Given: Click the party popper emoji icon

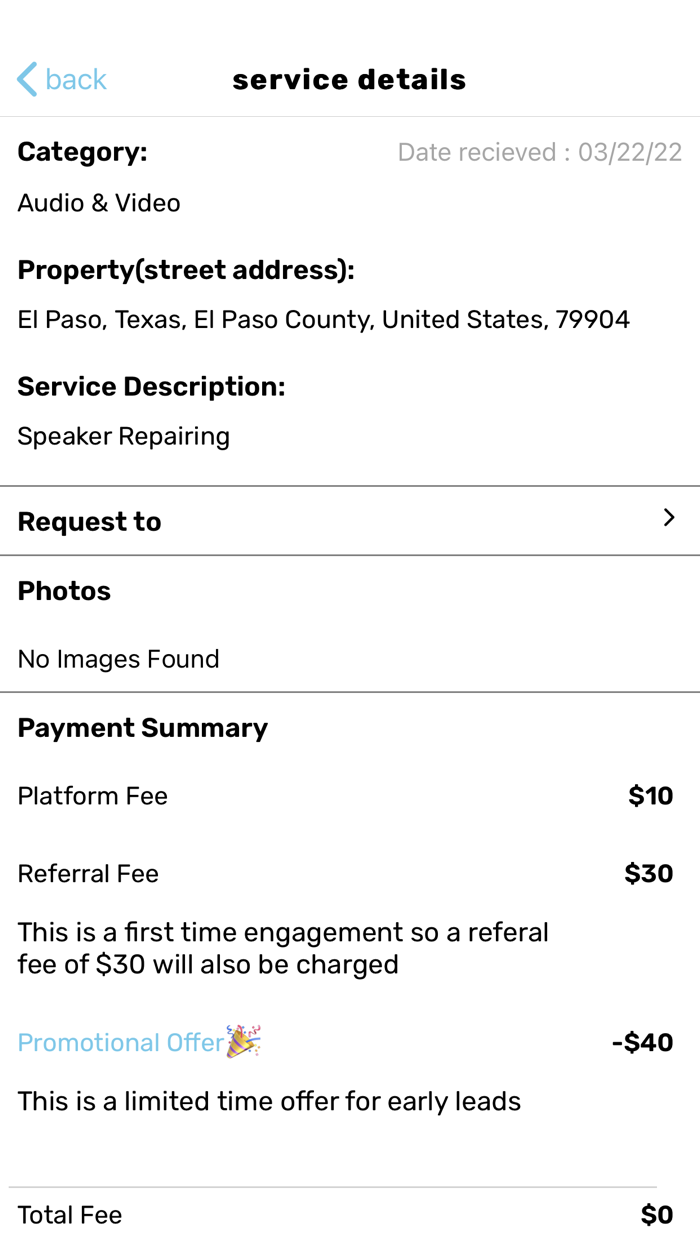Looking at the screenshot, I should tap(243, 1041).
